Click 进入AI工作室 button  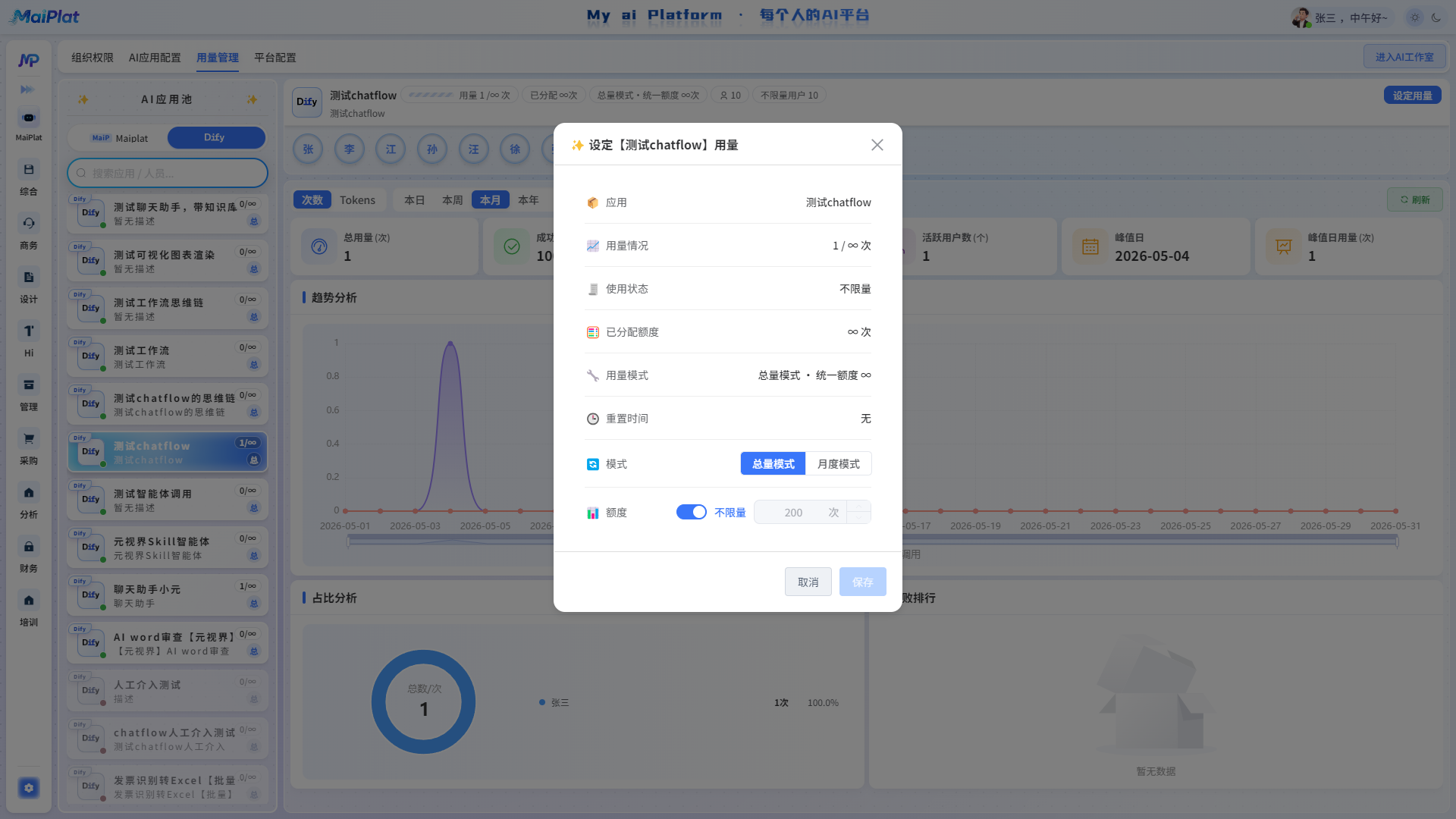1404,57
